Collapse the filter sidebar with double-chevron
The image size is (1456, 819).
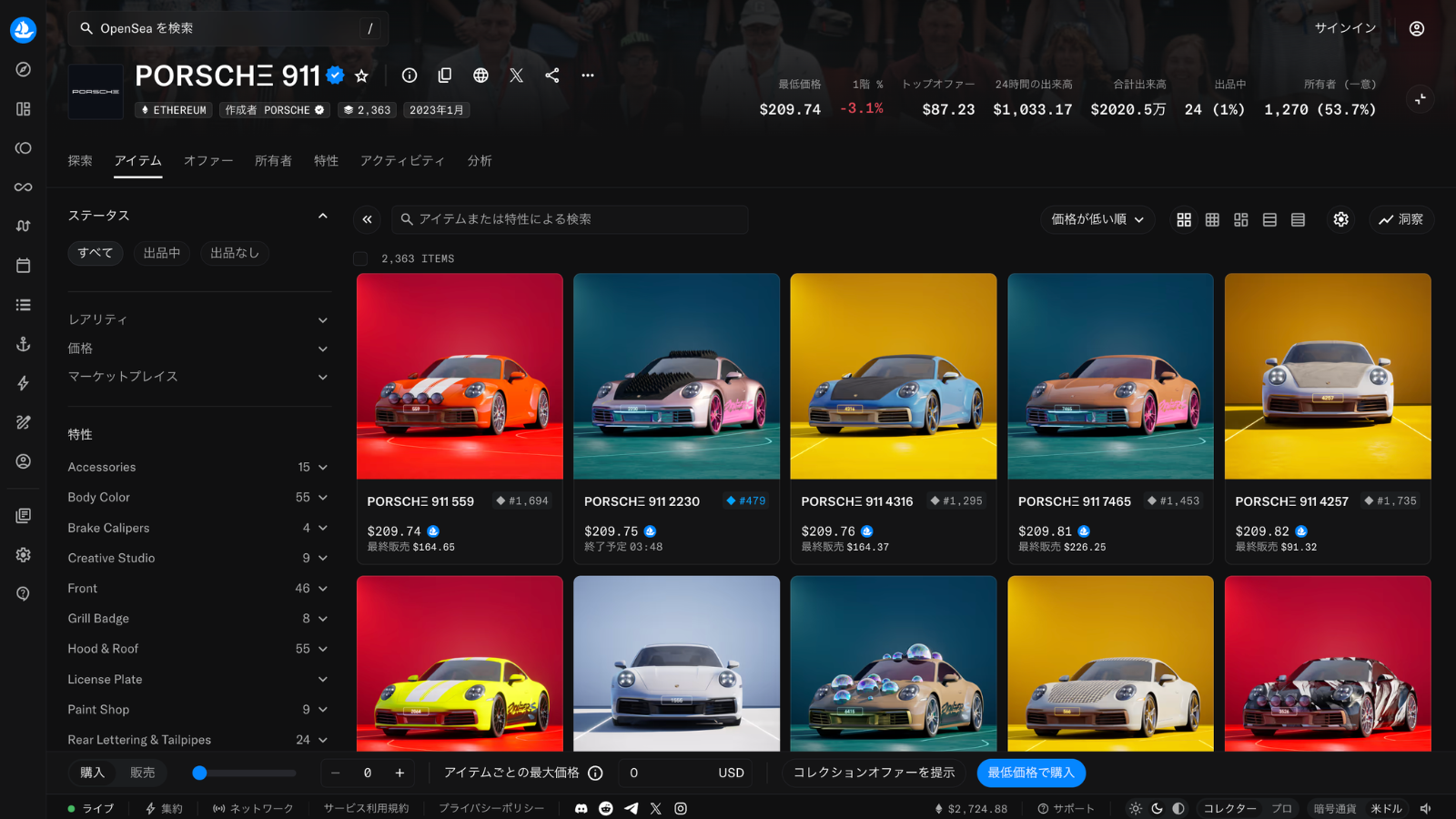(368, 219)
